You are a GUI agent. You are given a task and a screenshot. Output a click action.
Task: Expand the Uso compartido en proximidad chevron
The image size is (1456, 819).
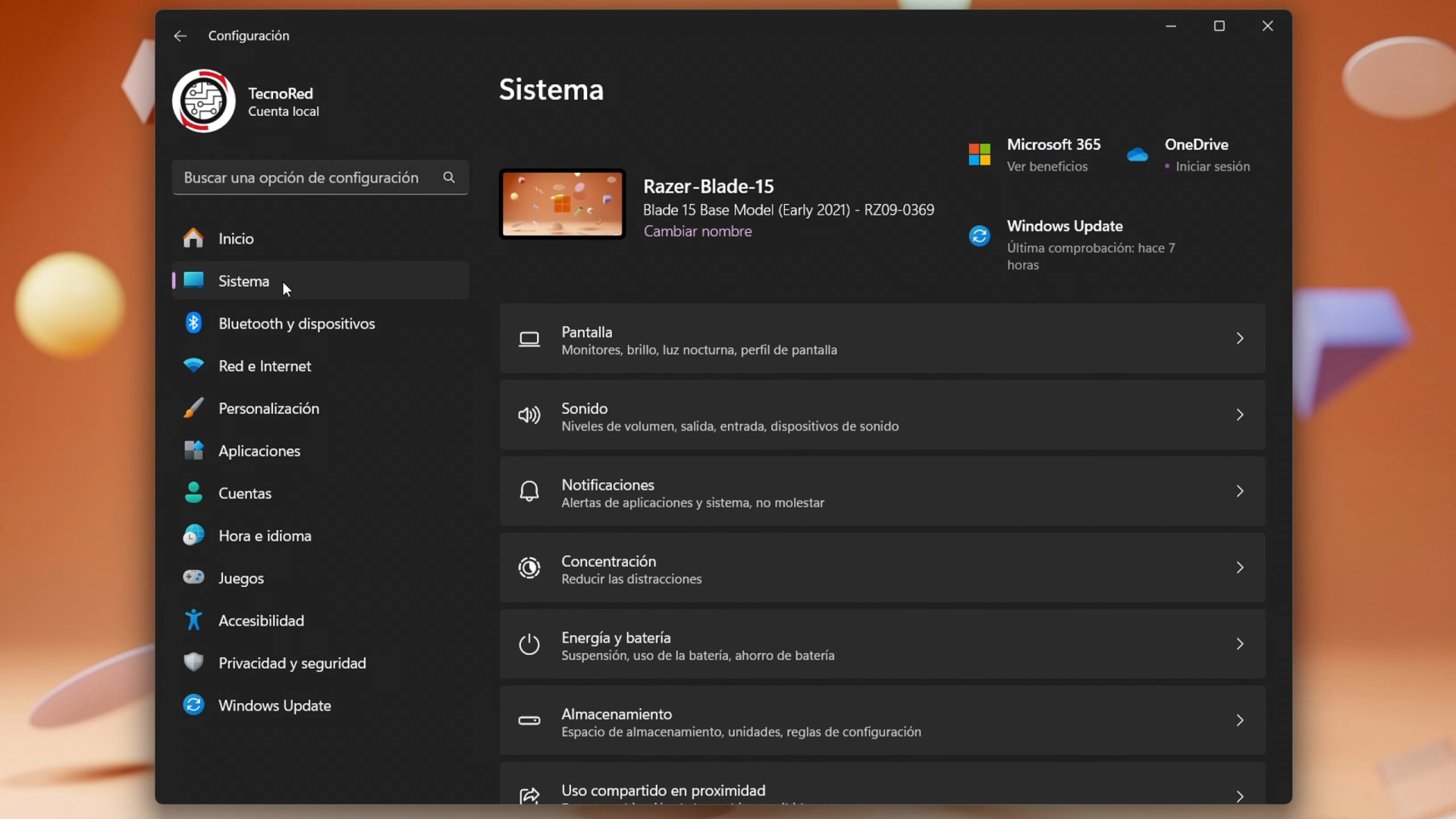1240,796
